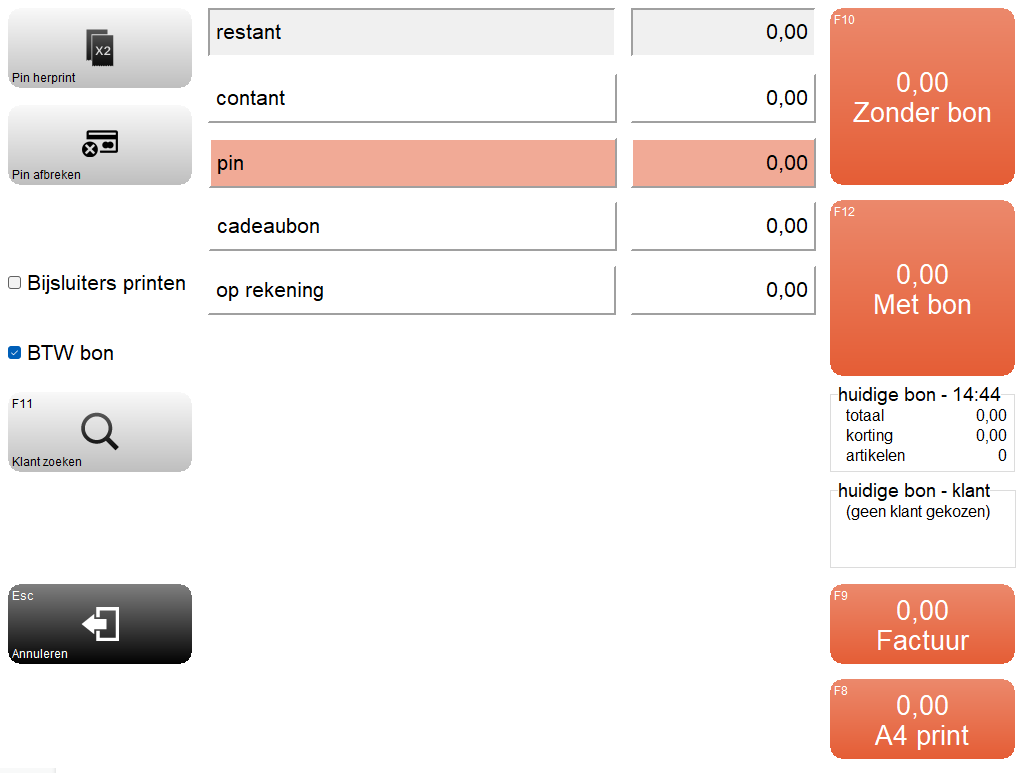The image size is (1024, 773).
Task: Select the cadeaubon payment row
Action: click(412, 226)
